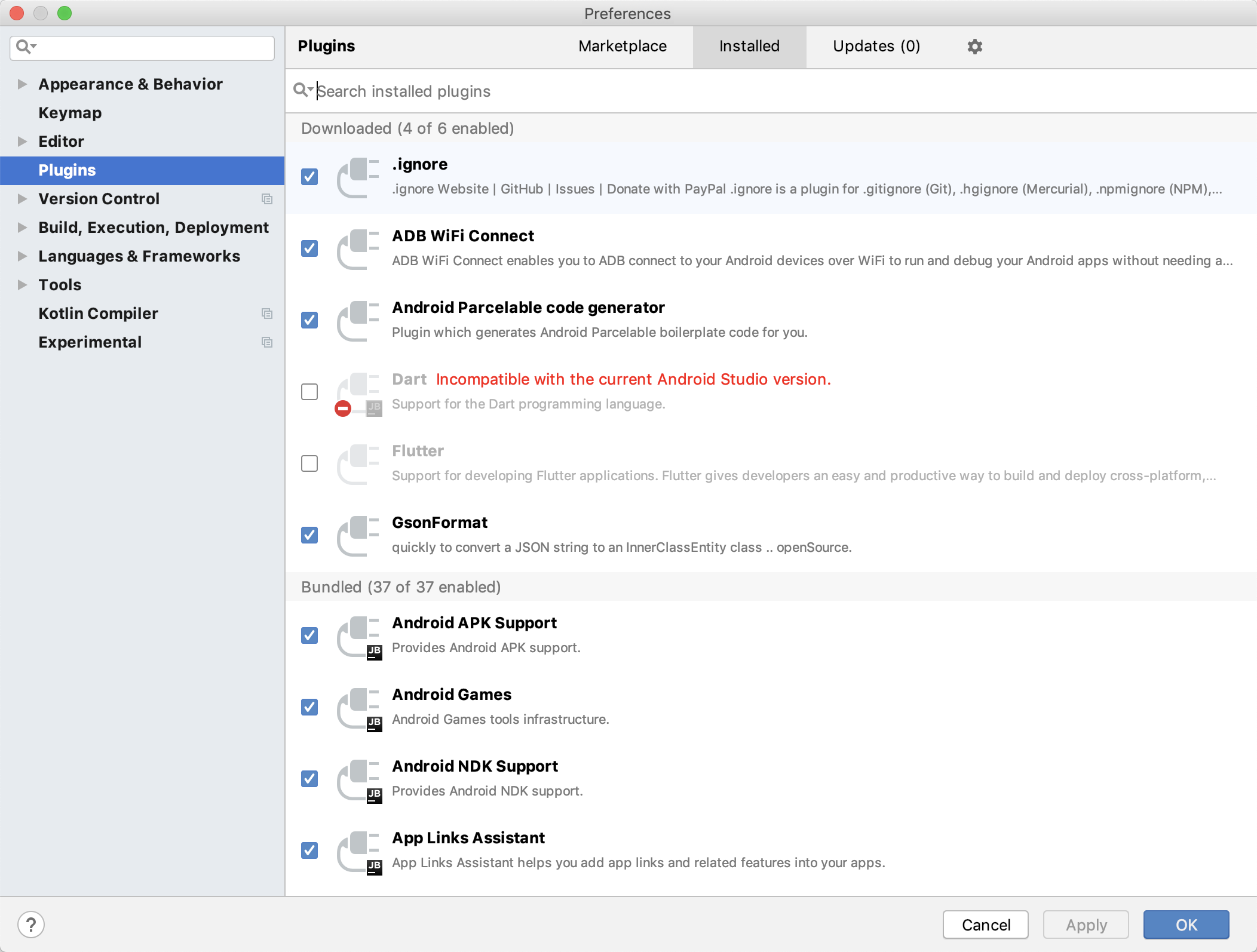Click the GsonFormat plugin icon

(358, 536)
